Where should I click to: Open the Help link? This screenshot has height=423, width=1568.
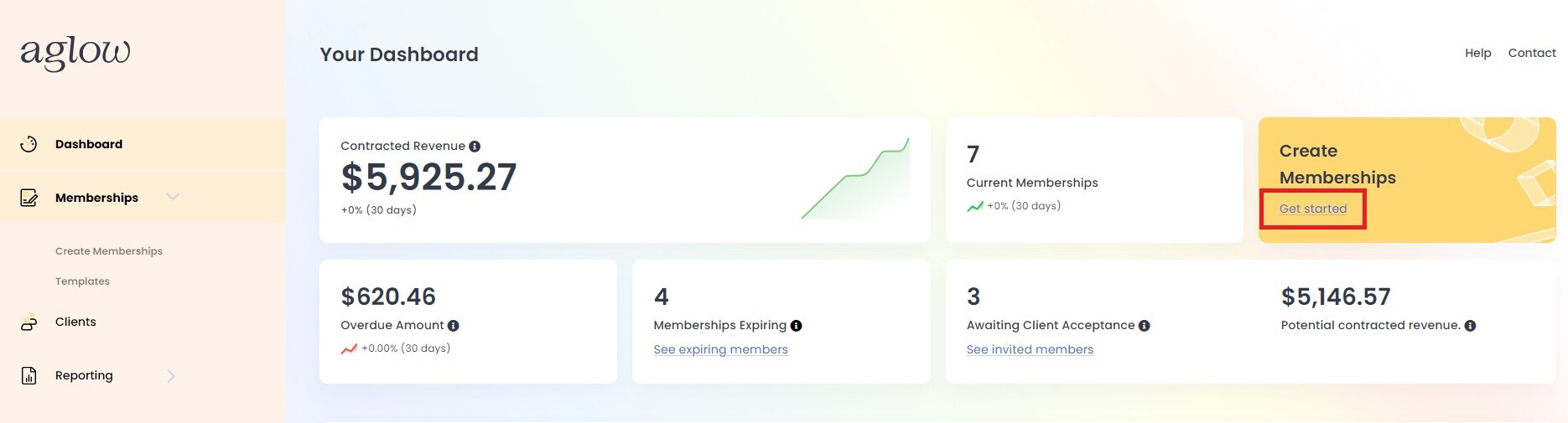click(x=1478, y=53)
